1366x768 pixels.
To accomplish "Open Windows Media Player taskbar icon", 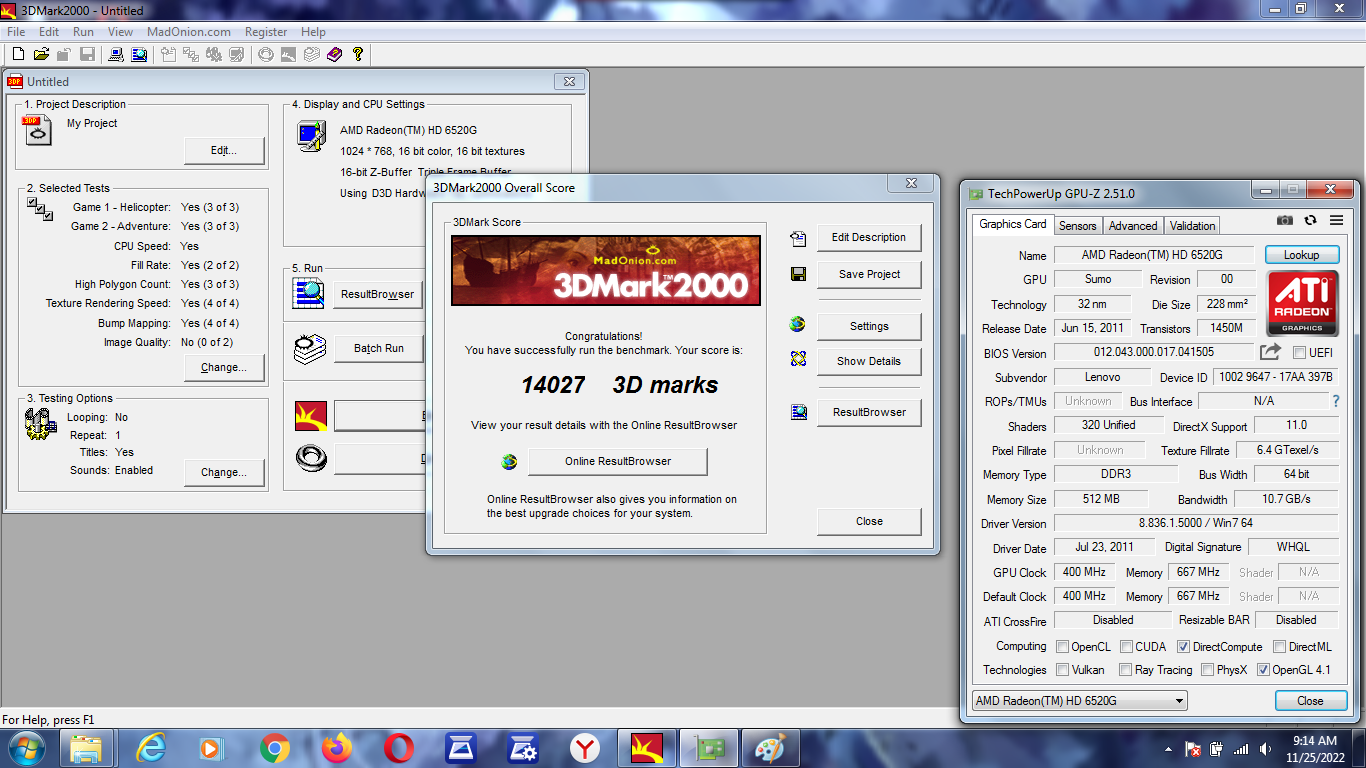I will [211, 748].
